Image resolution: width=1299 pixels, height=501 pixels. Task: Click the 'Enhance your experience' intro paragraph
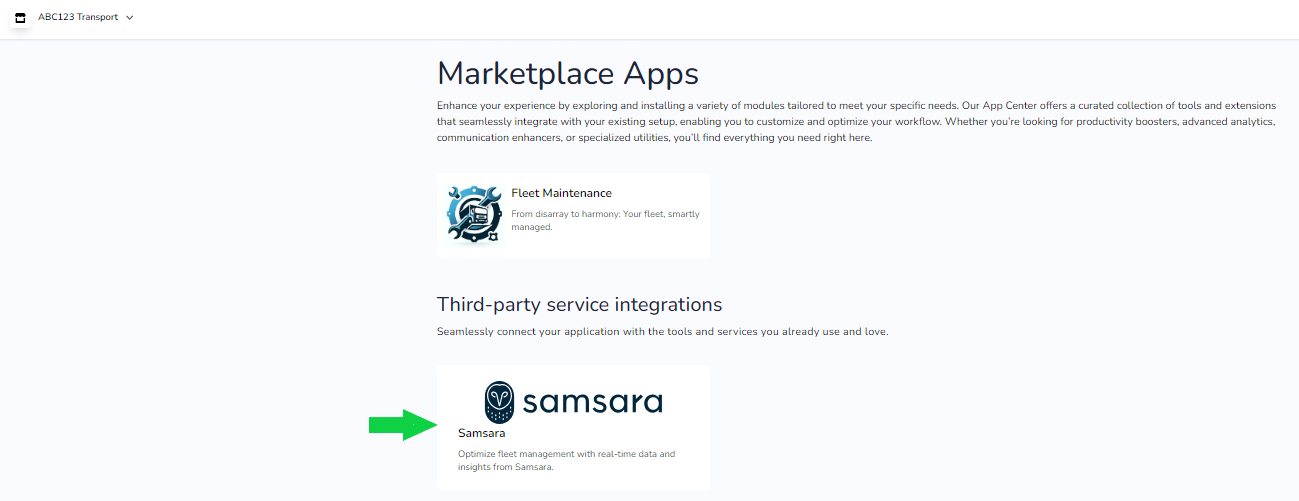point(857,121)
